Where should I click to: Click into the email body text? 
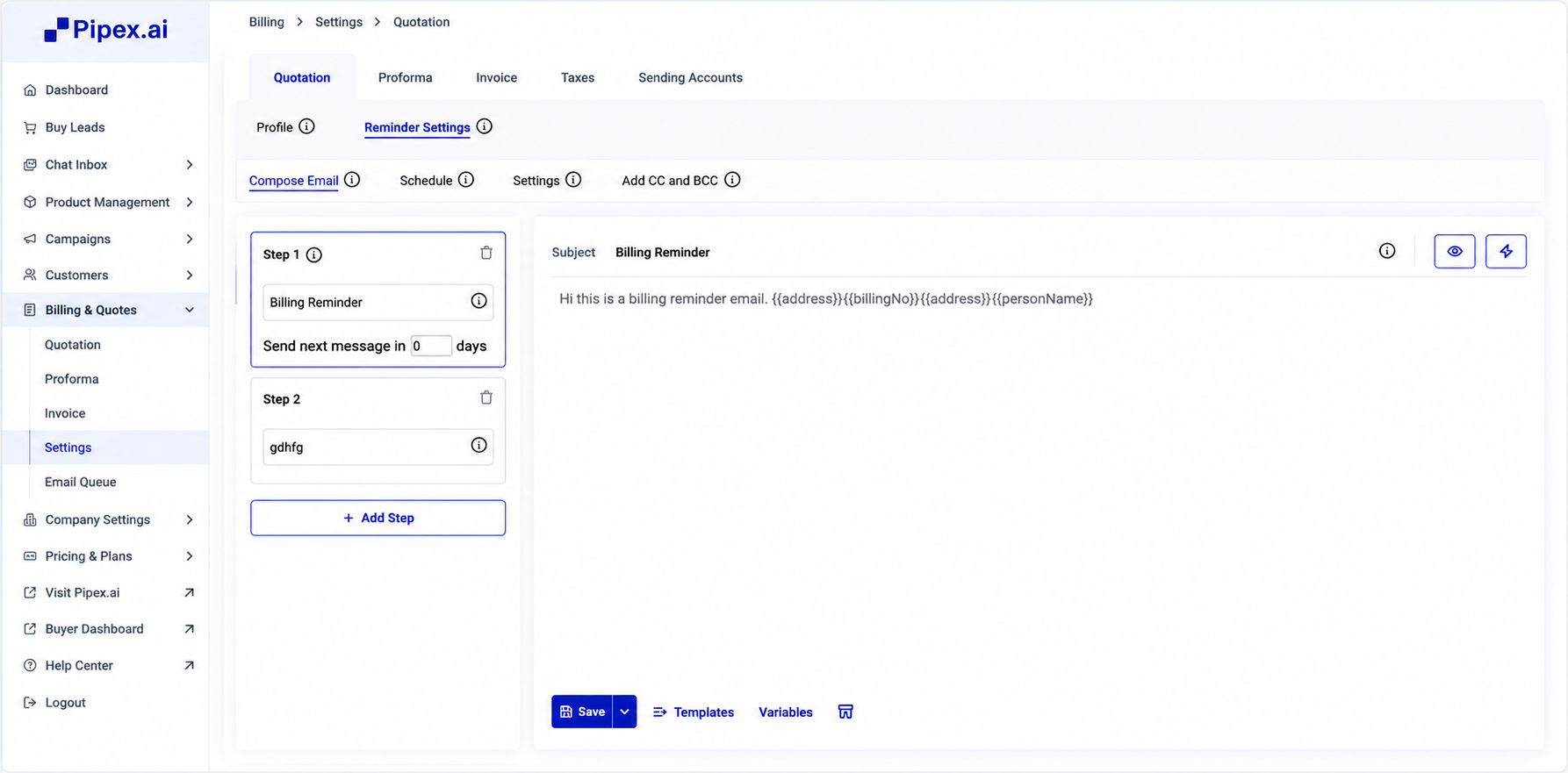coord(825,298)
